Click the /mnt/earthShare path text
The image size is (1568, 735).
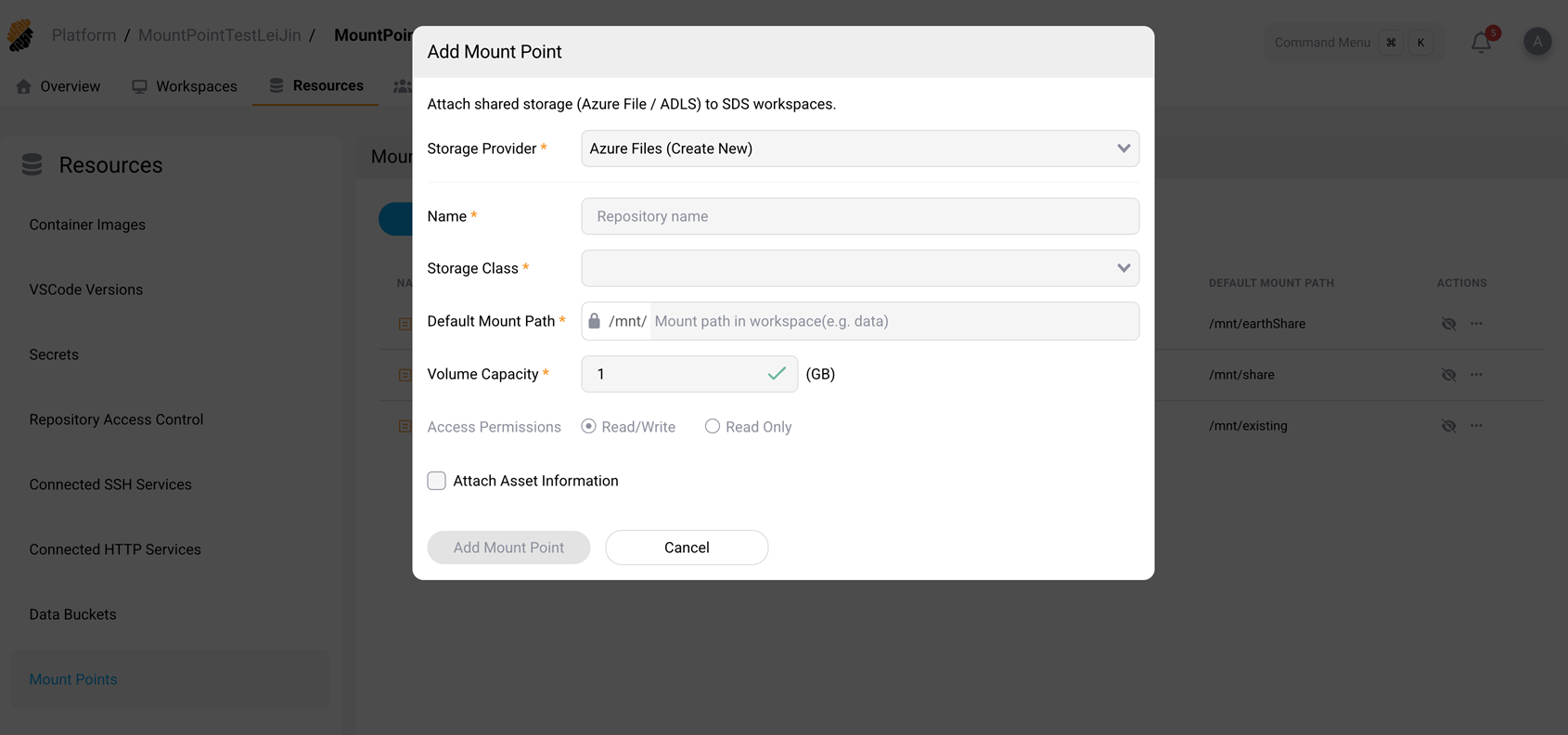(1257, 324)
